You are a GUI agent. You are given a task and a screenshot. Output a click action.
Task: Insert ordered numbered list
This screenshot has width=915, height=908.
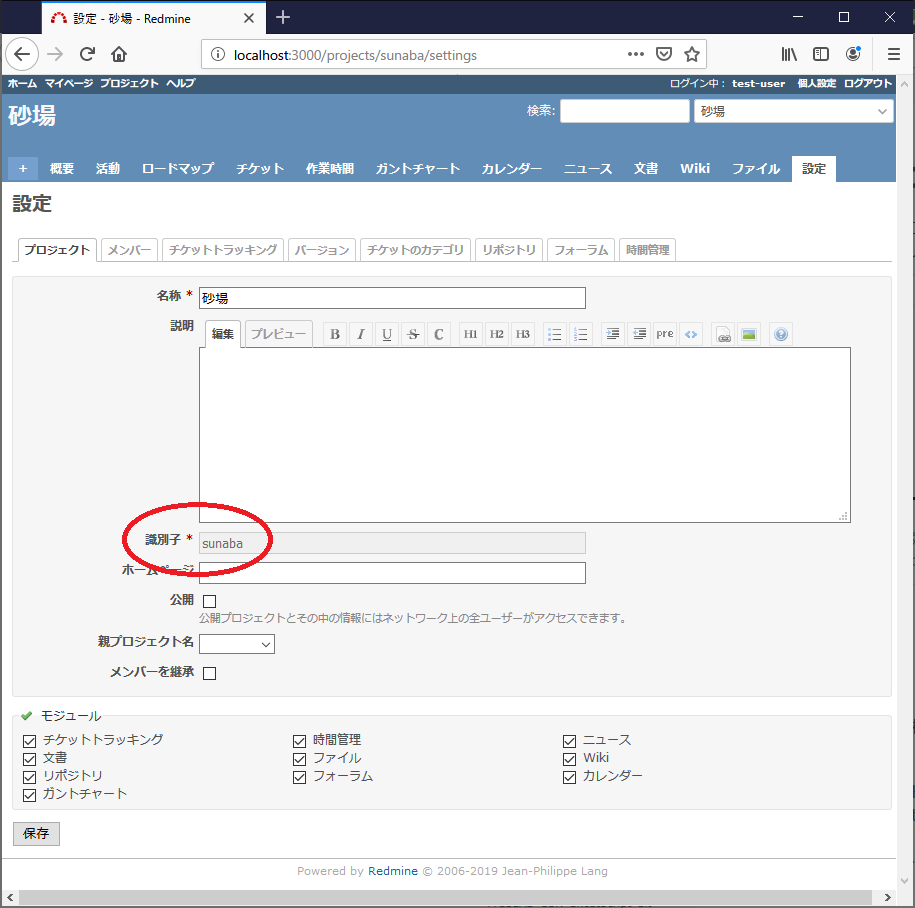click(x=581, y=334)
